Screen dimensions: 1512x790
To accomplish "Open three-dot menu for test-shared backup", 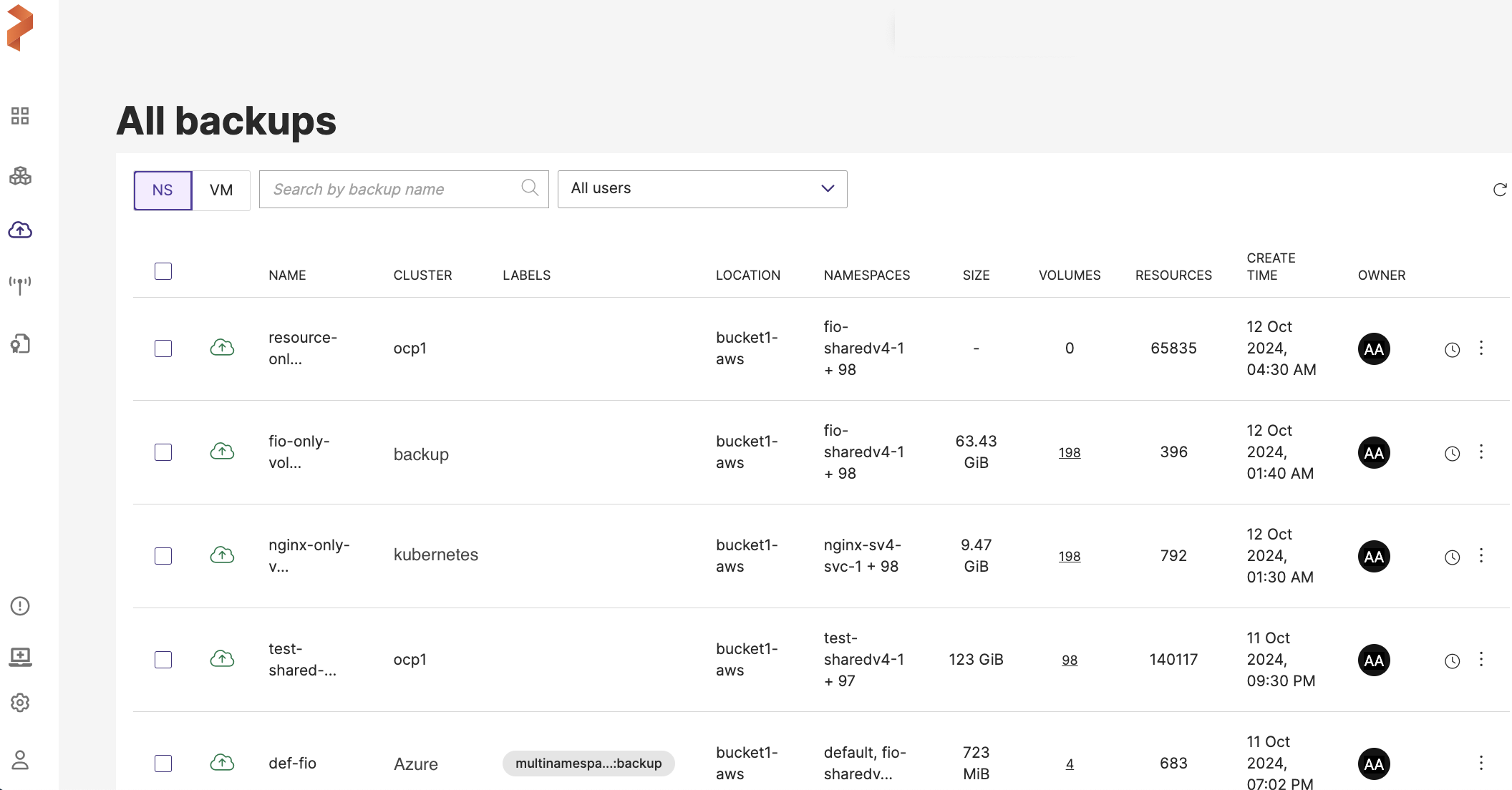I will tap(1481, 660).
